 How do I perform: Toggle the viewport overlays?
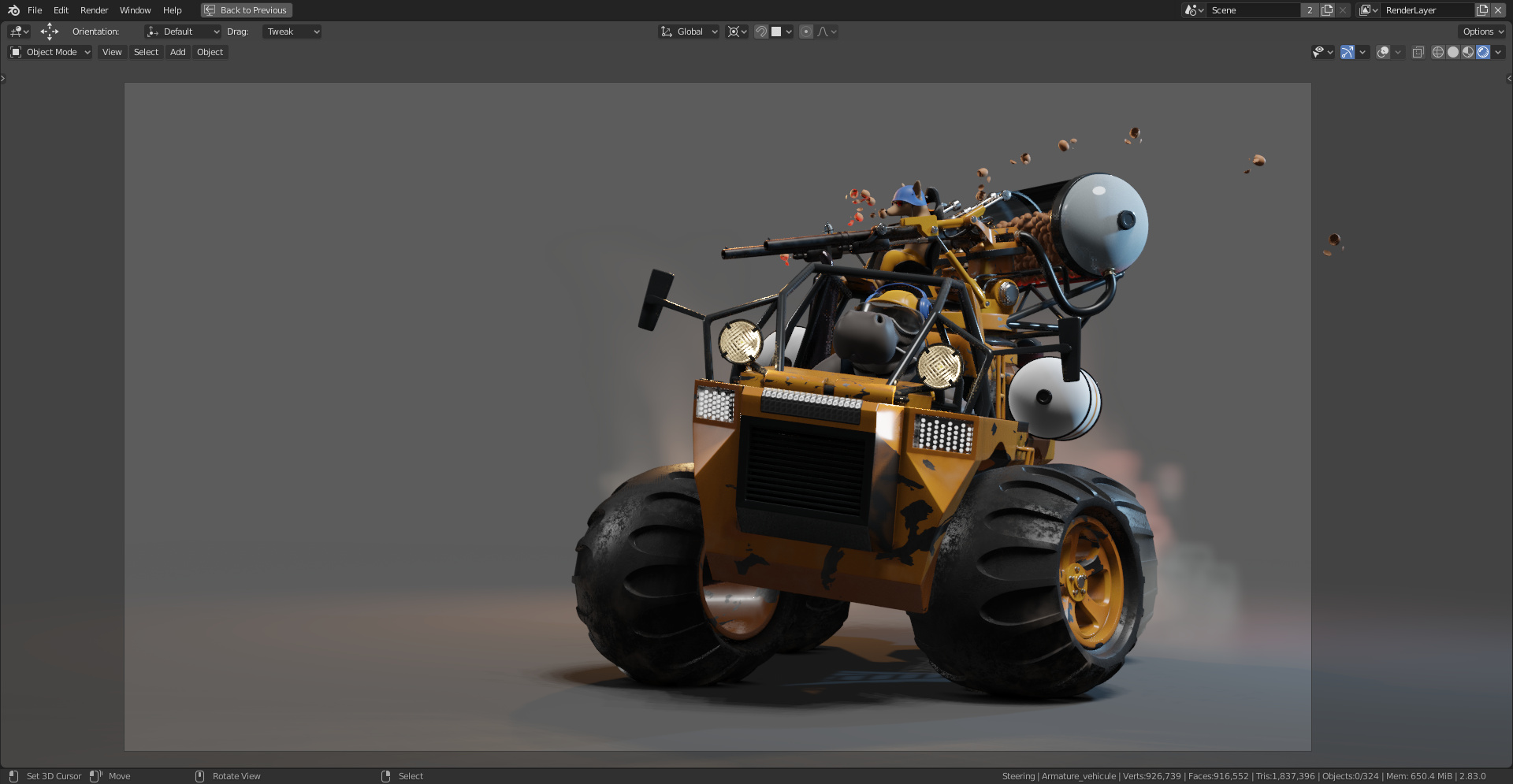tap(1383, 52)
